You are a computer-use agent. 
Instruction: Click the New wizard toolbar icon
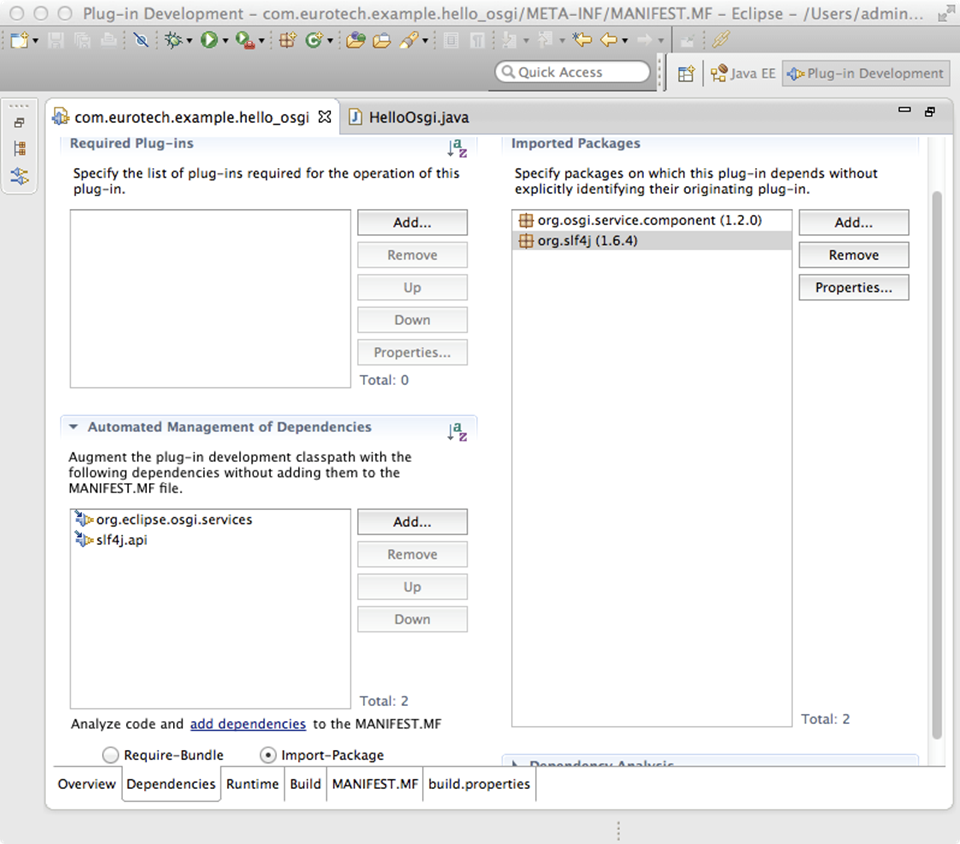click(x=19, y=40)
